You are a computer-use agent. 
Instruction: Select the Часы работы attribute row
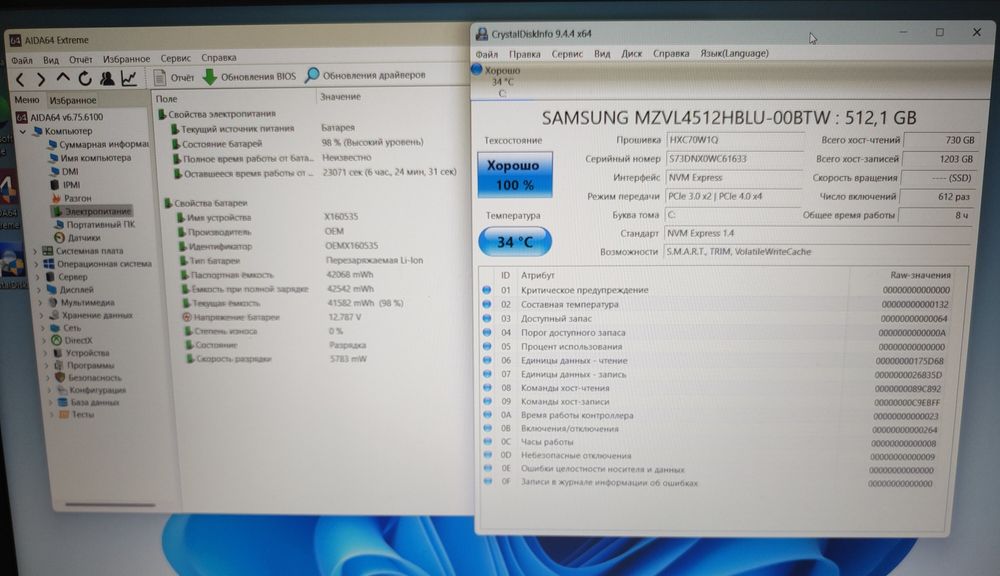710,442
